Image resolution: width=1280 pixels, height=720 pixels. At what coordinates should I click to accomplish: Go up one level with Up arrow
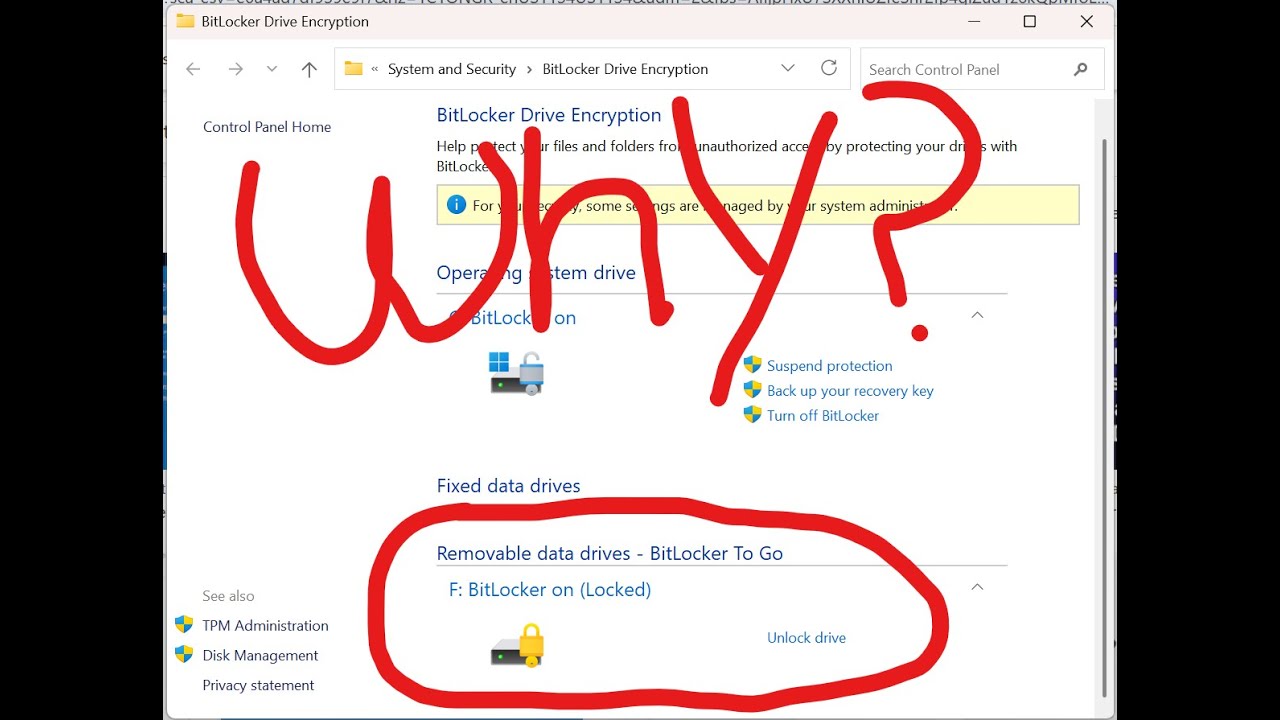point(309,69)
